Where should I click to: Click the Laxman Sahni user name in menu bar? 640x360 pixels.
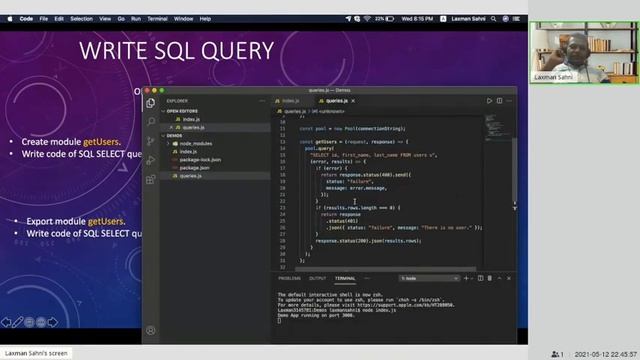coord(468,19)
